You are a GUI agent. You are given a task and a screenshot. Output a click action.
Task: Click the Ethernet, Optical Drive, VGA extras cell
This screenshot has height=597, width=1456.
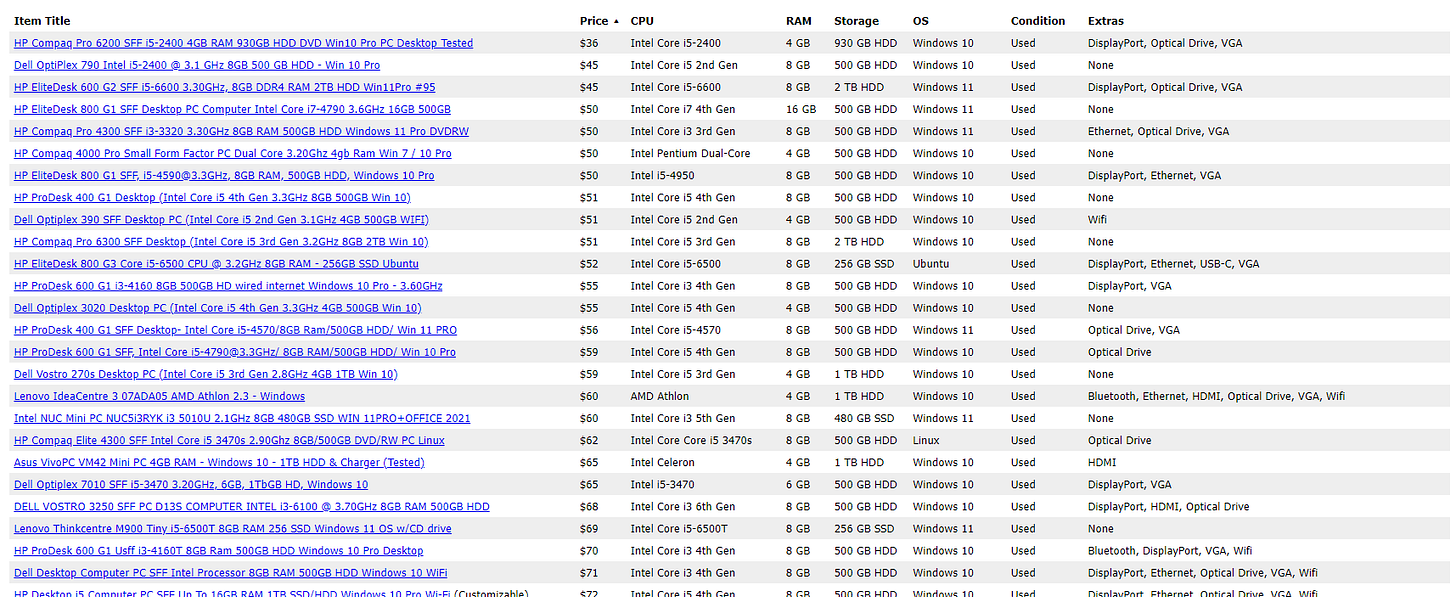tap(1159, 131)
